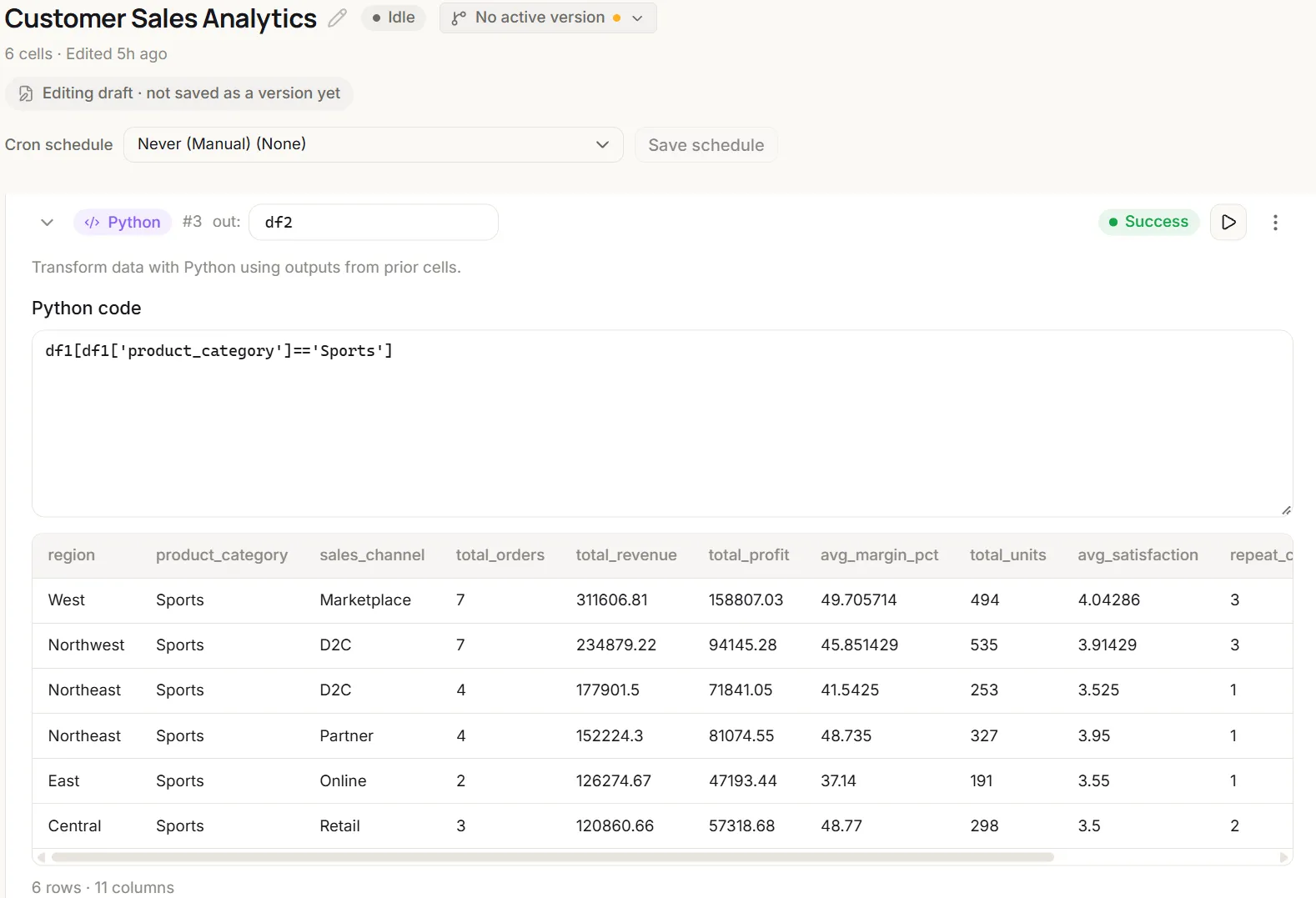Click the profit value 81074.55

pyautogui.click(x=741, y=736)
